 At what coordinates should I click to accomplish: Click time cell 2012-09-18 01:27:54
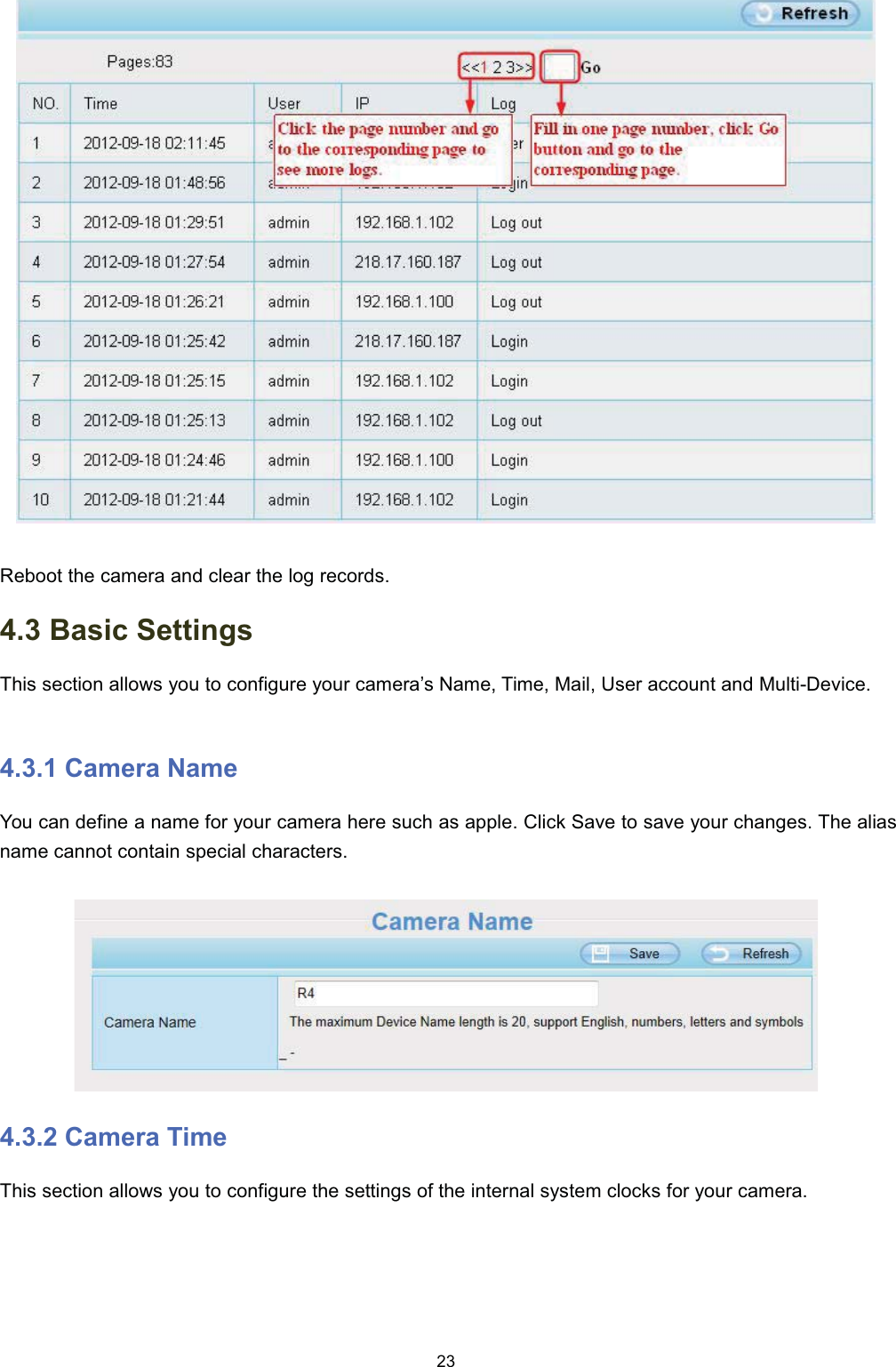pos(155,262)
